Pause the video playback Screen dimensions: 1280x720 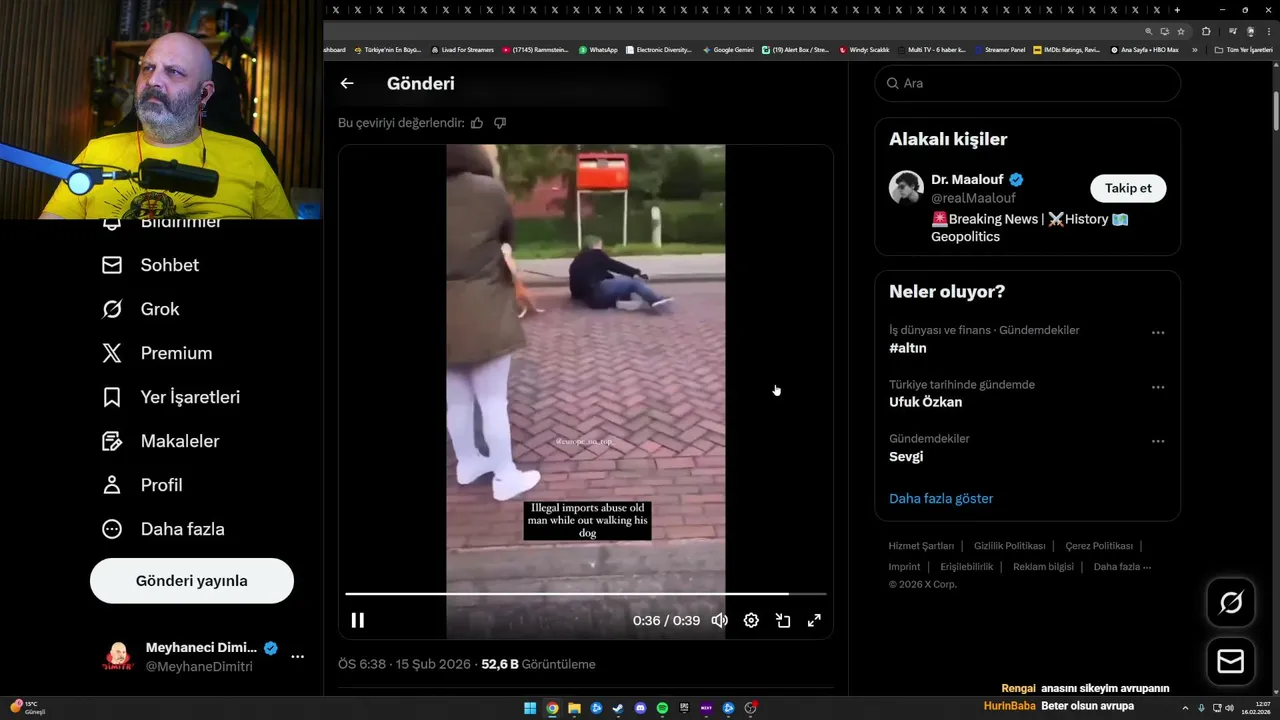[x=357, y=620]
